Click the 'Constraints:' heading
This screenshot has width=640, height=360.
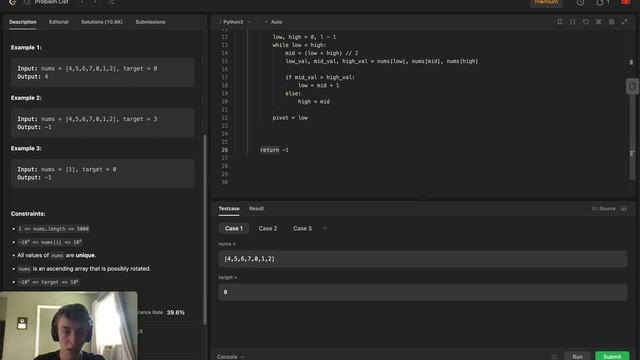[28, 214]
